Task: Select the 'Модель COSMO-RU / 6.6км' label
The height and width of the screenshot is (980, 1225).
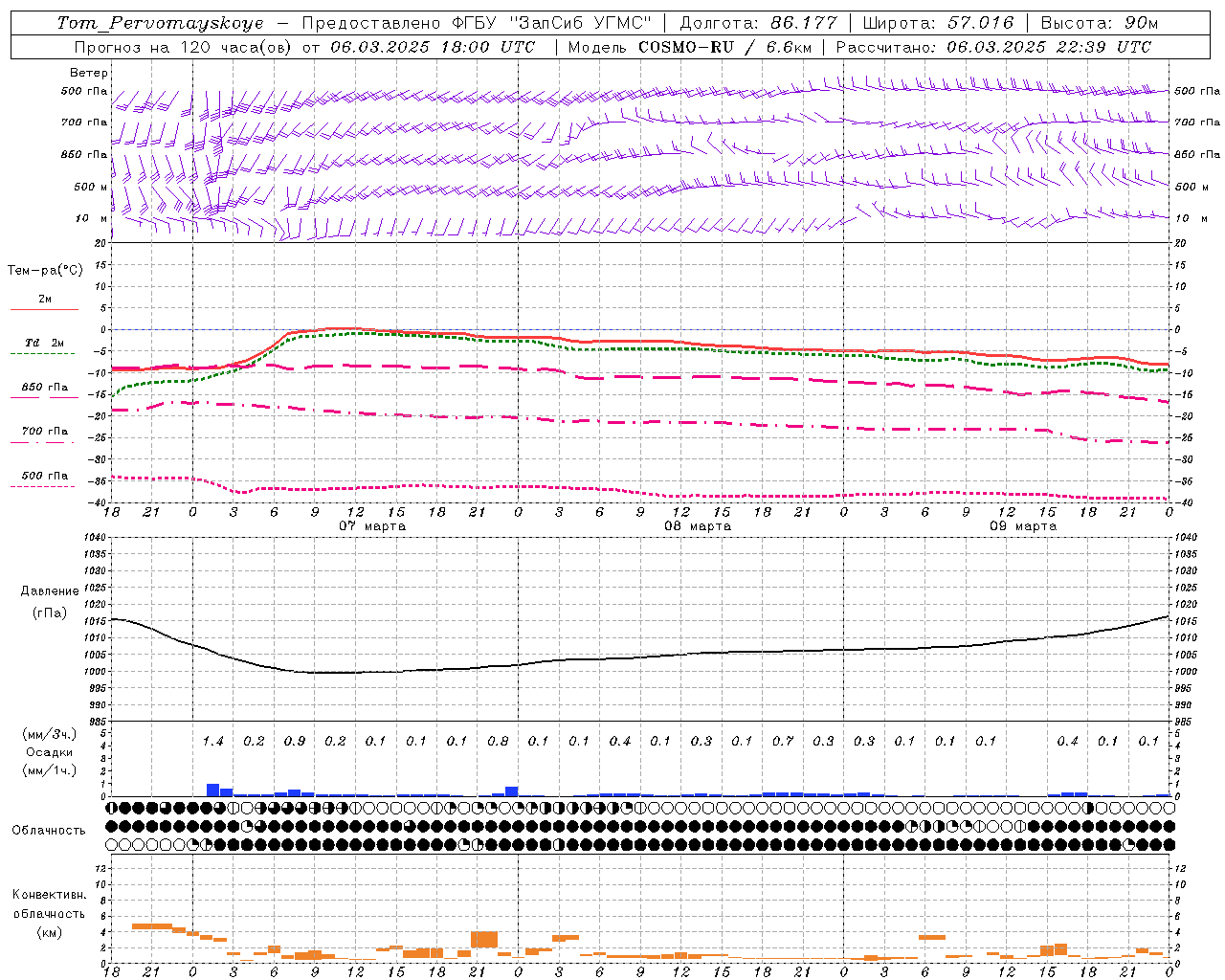Action: pyautogui.click(x=689, y=47)
